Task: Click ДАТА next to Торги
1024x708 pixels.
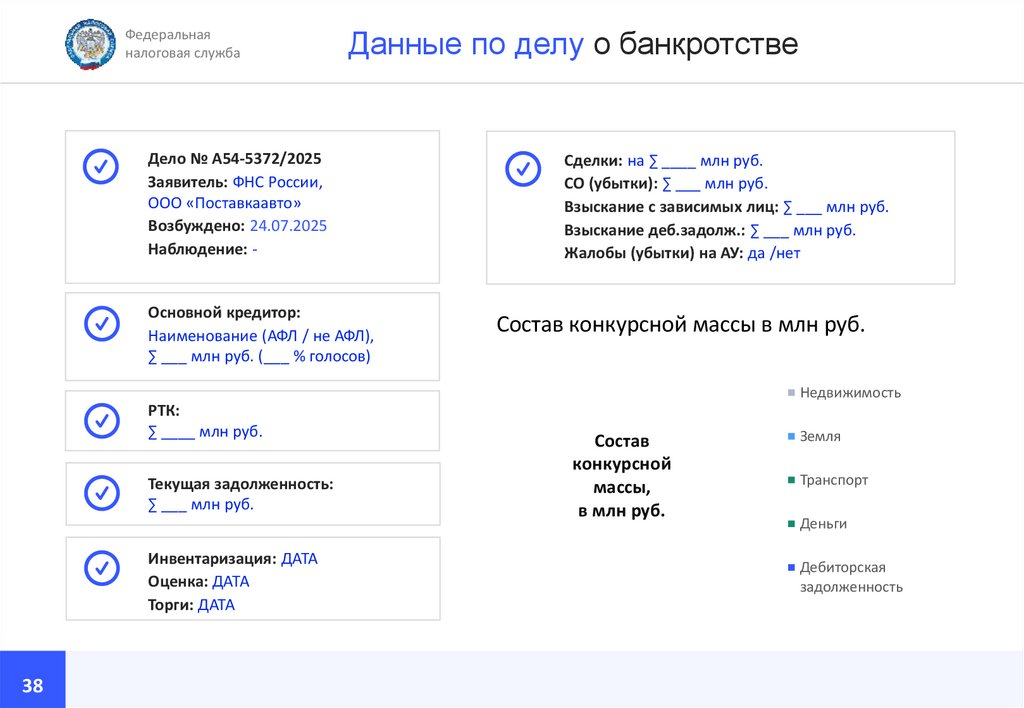Action: point(216,605)
